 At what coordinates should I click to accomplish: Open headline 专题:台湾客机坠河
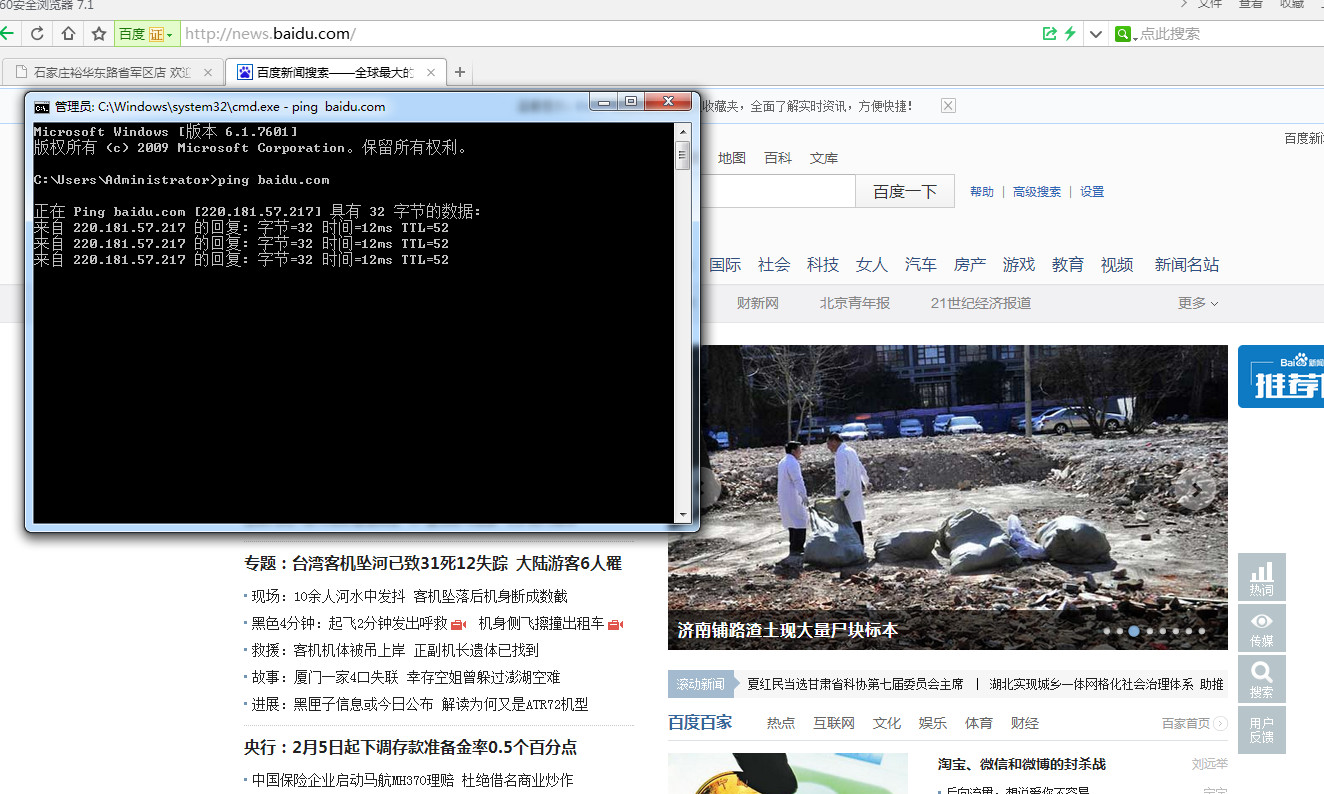[x=433, y=564]
